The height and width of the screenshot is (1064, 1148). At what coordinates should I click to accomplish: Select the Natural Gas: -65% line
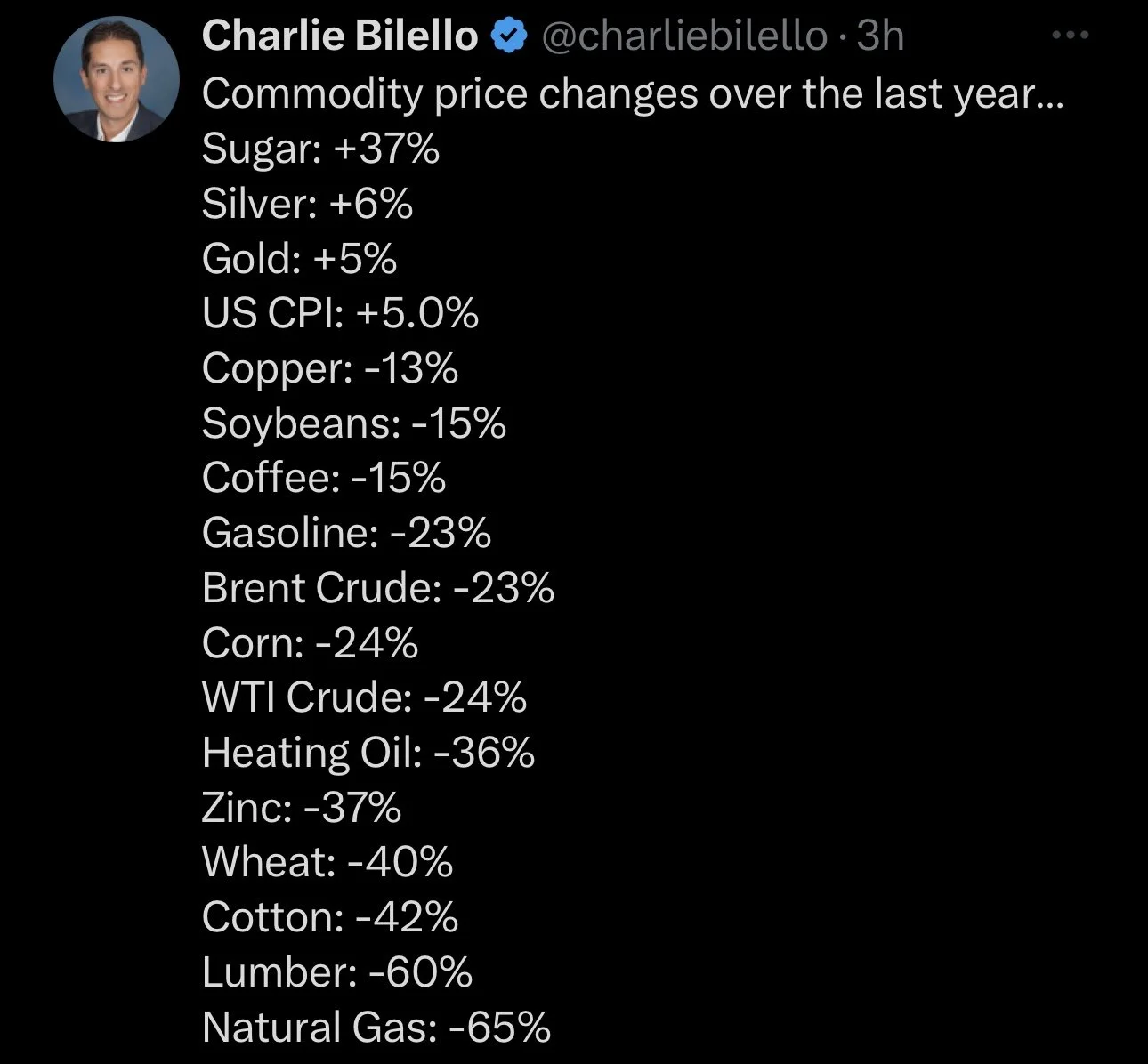376,1027
